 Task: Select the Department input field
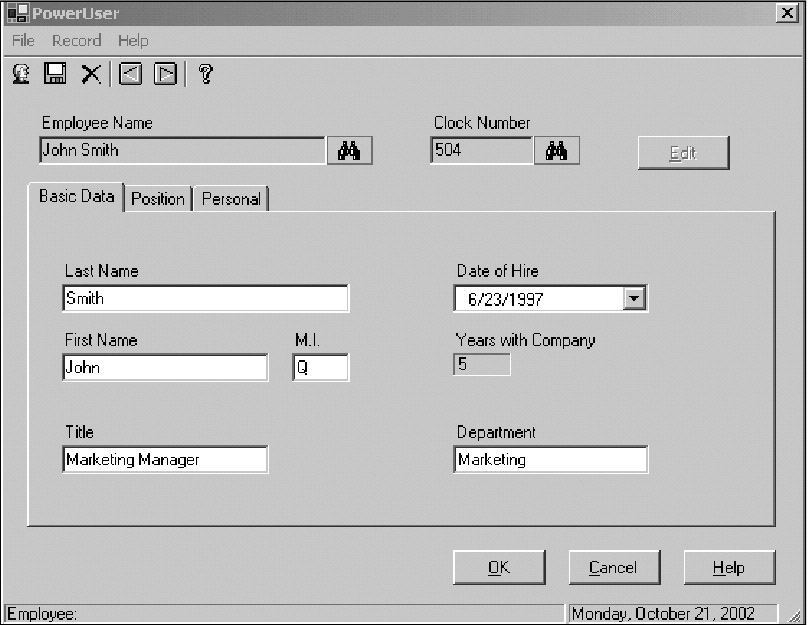pos(550,460)
